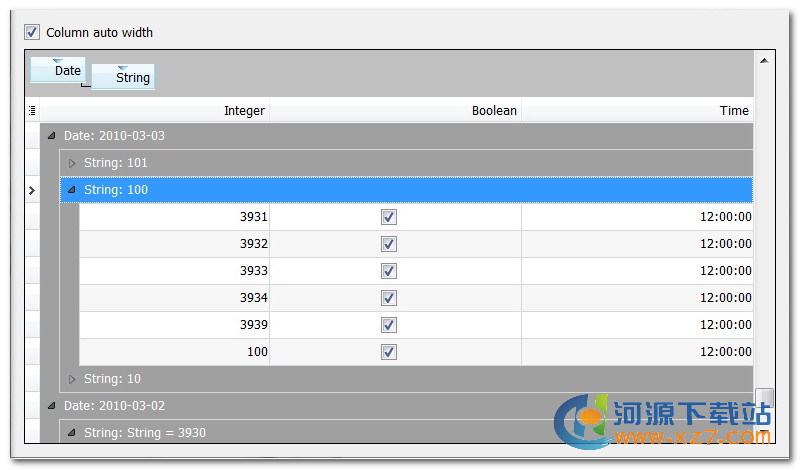Uncheck the Boolean box in row 3931
This screenshot has width=800, height=470.
[x=389, y=217]
